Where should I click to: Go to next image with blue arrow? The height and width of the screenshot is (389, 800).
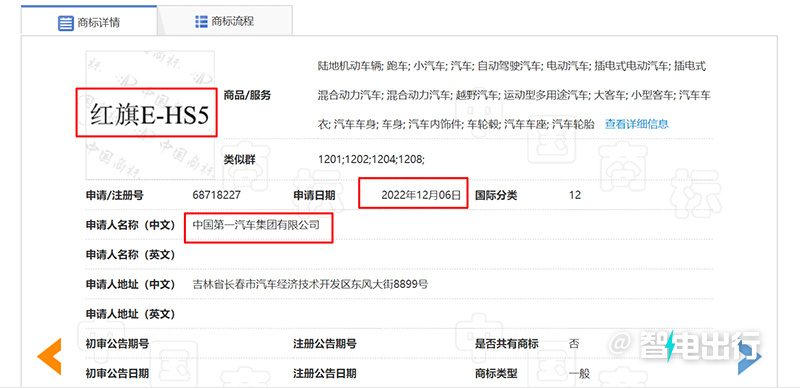749,357
